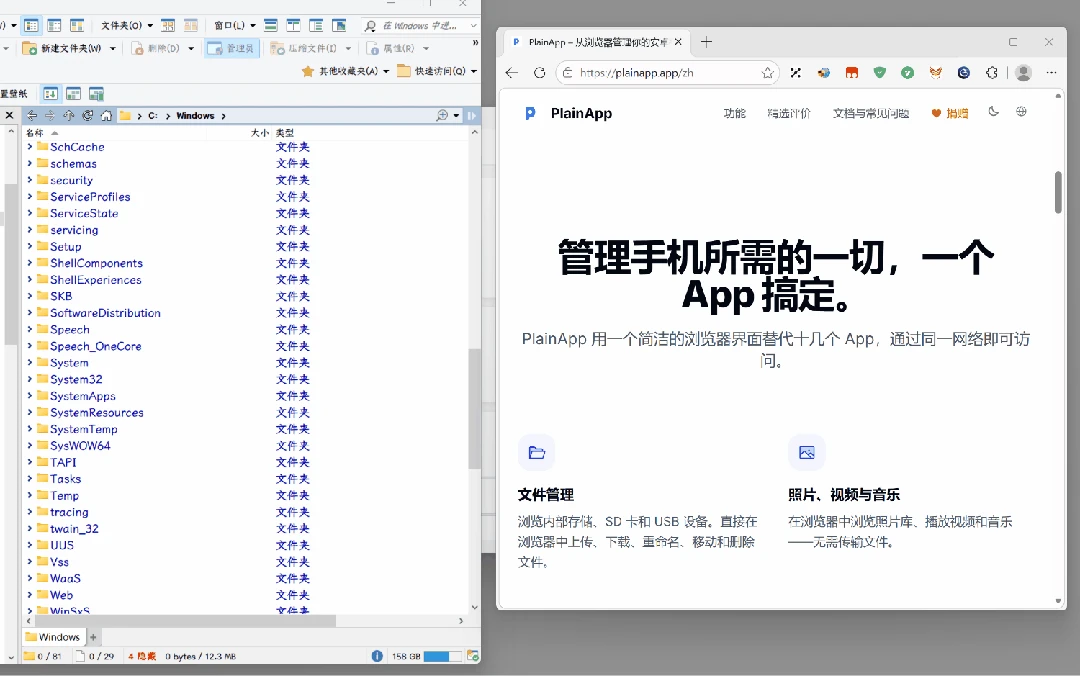Open the language globe on the PlainApp page

point(1021,112)
